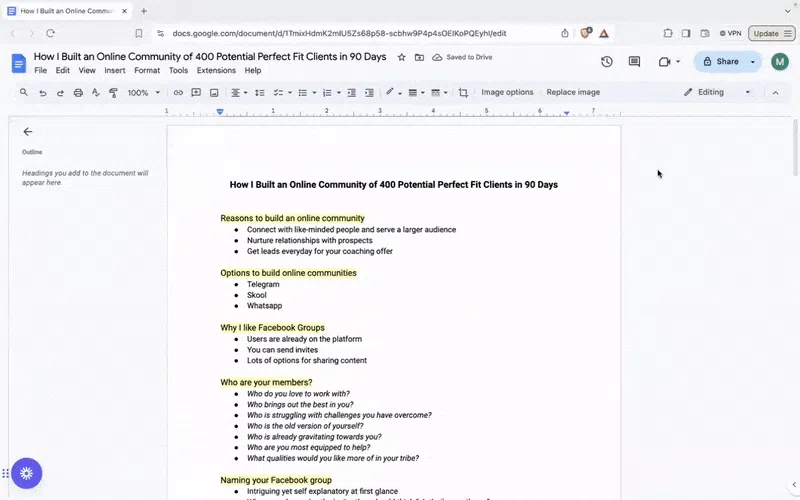Star this document

pyautogui.click(x=402, y=57)
